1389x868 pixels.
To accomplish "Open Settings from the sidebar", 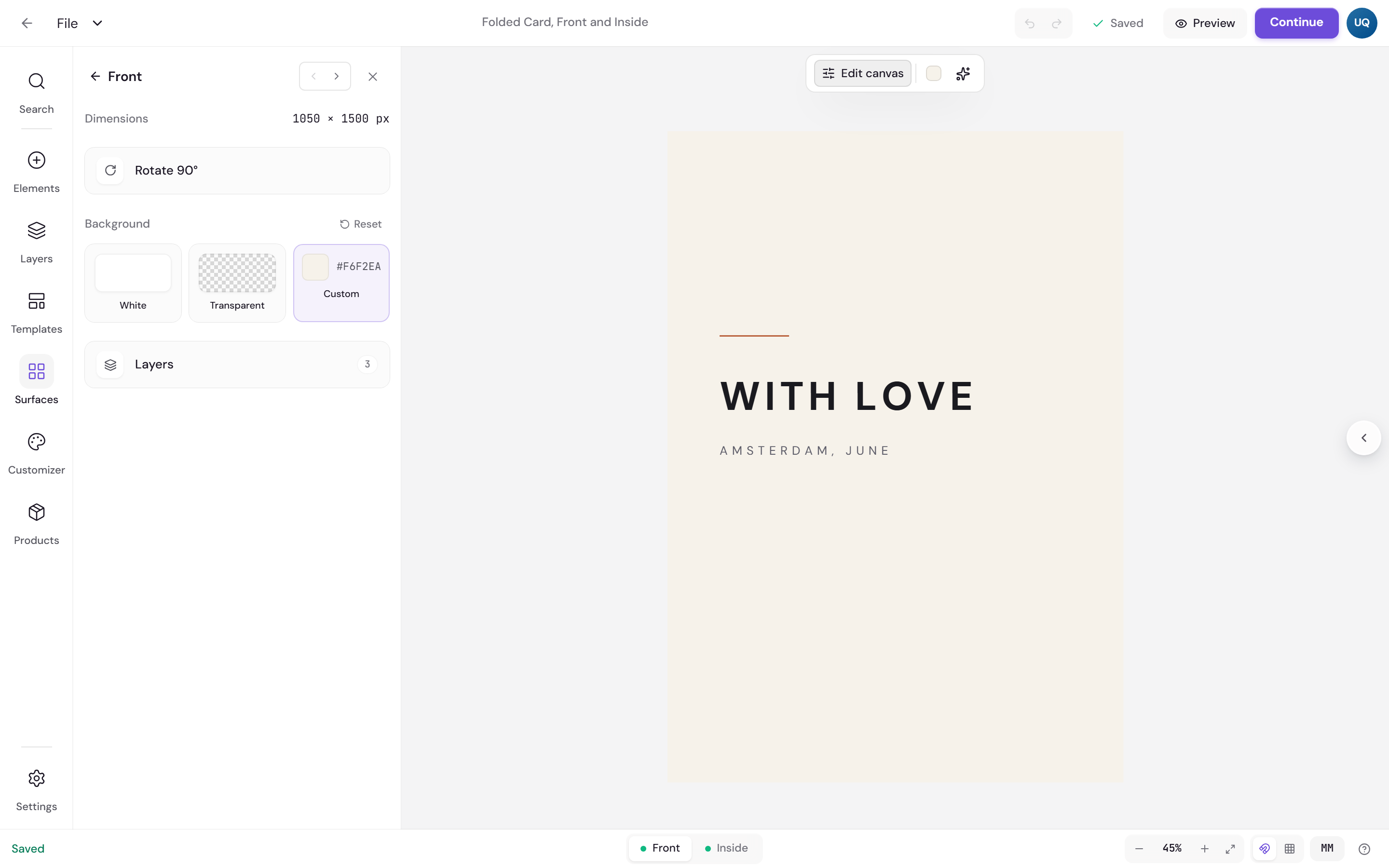I will [36, 790].
